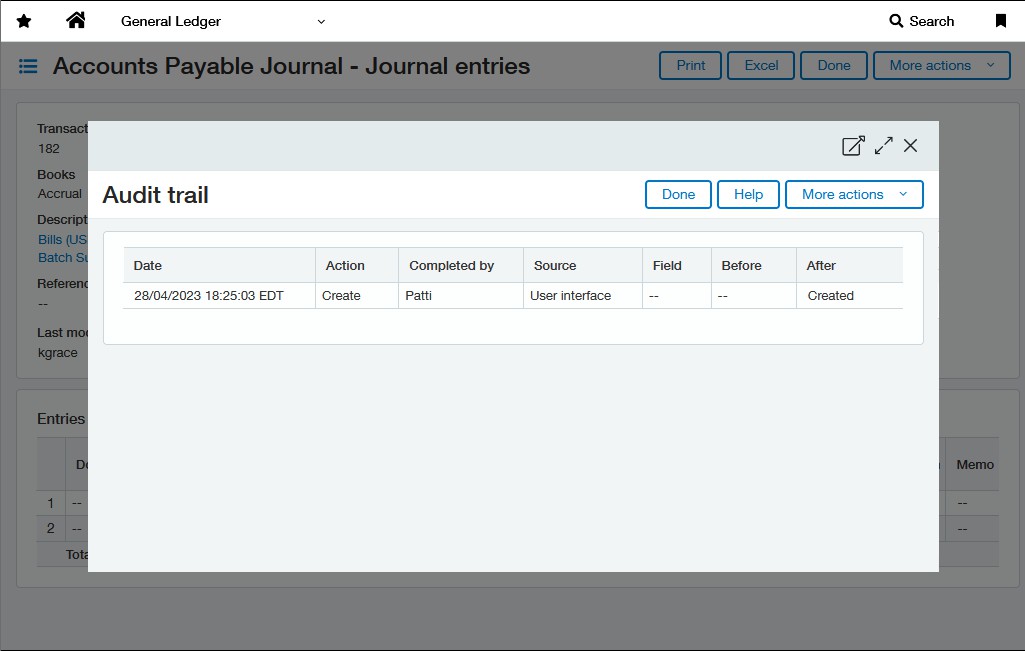Click the Source column header
This screenshot has height=651, width=1025.
555,266
